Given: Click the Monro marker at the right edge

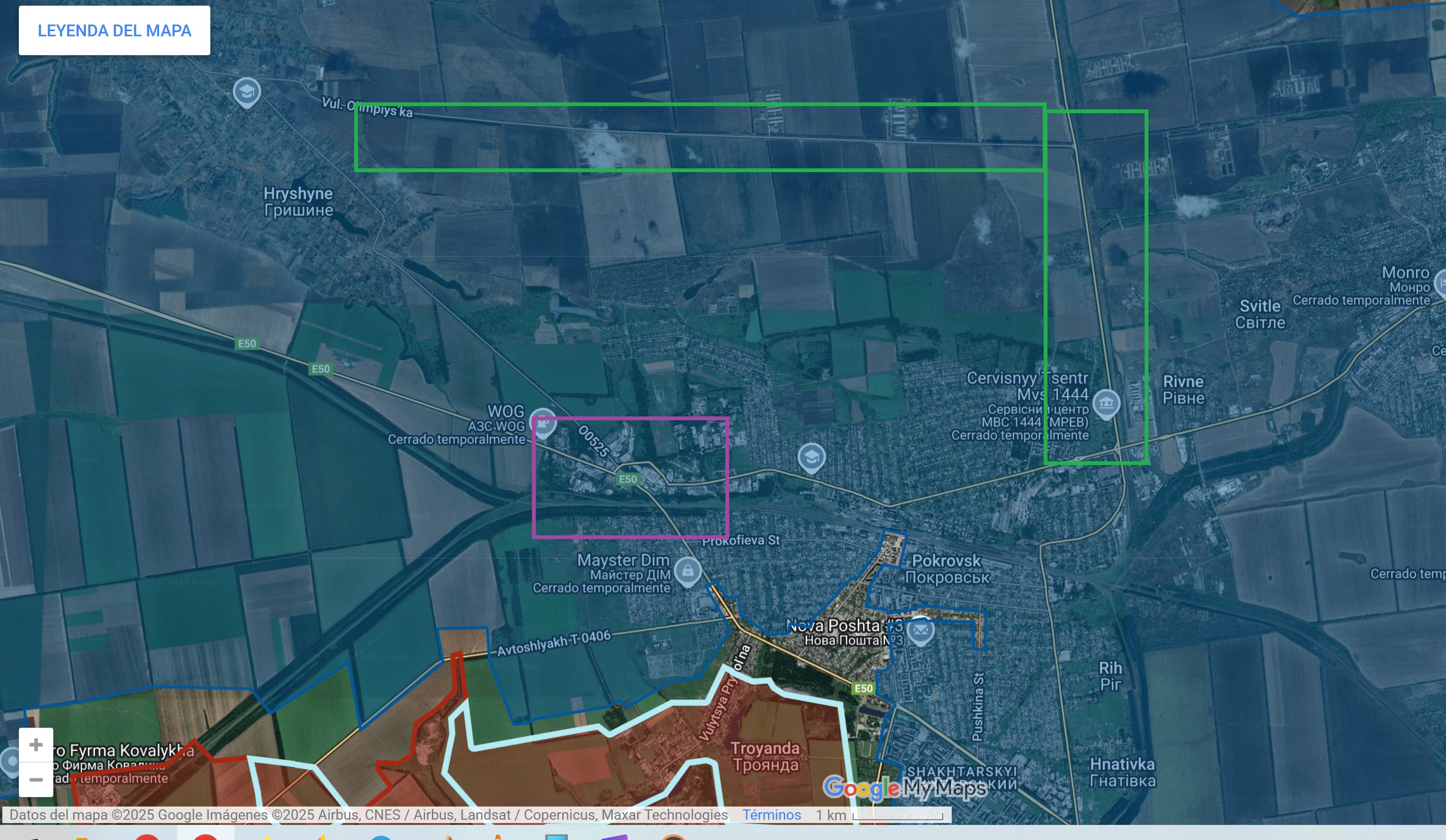Looking at the screenshot, I should coord(1441,283).
